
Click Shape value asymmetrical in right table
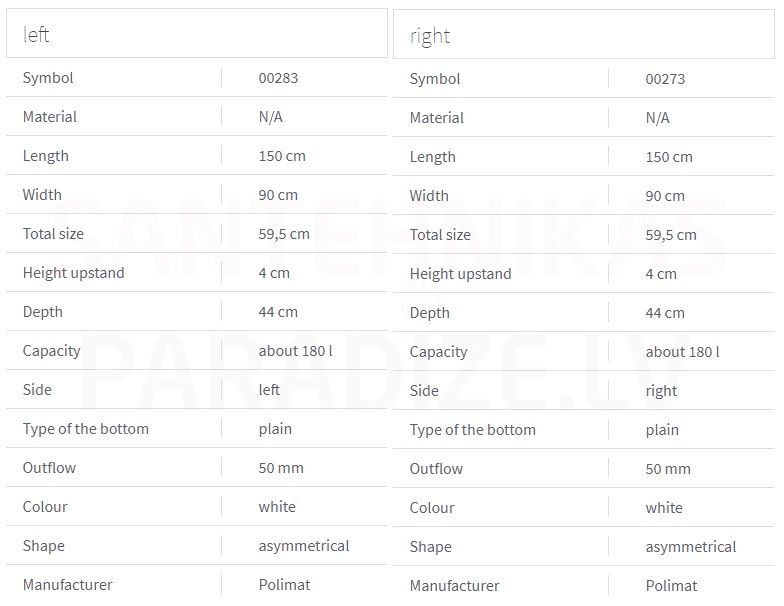[690, 547]
